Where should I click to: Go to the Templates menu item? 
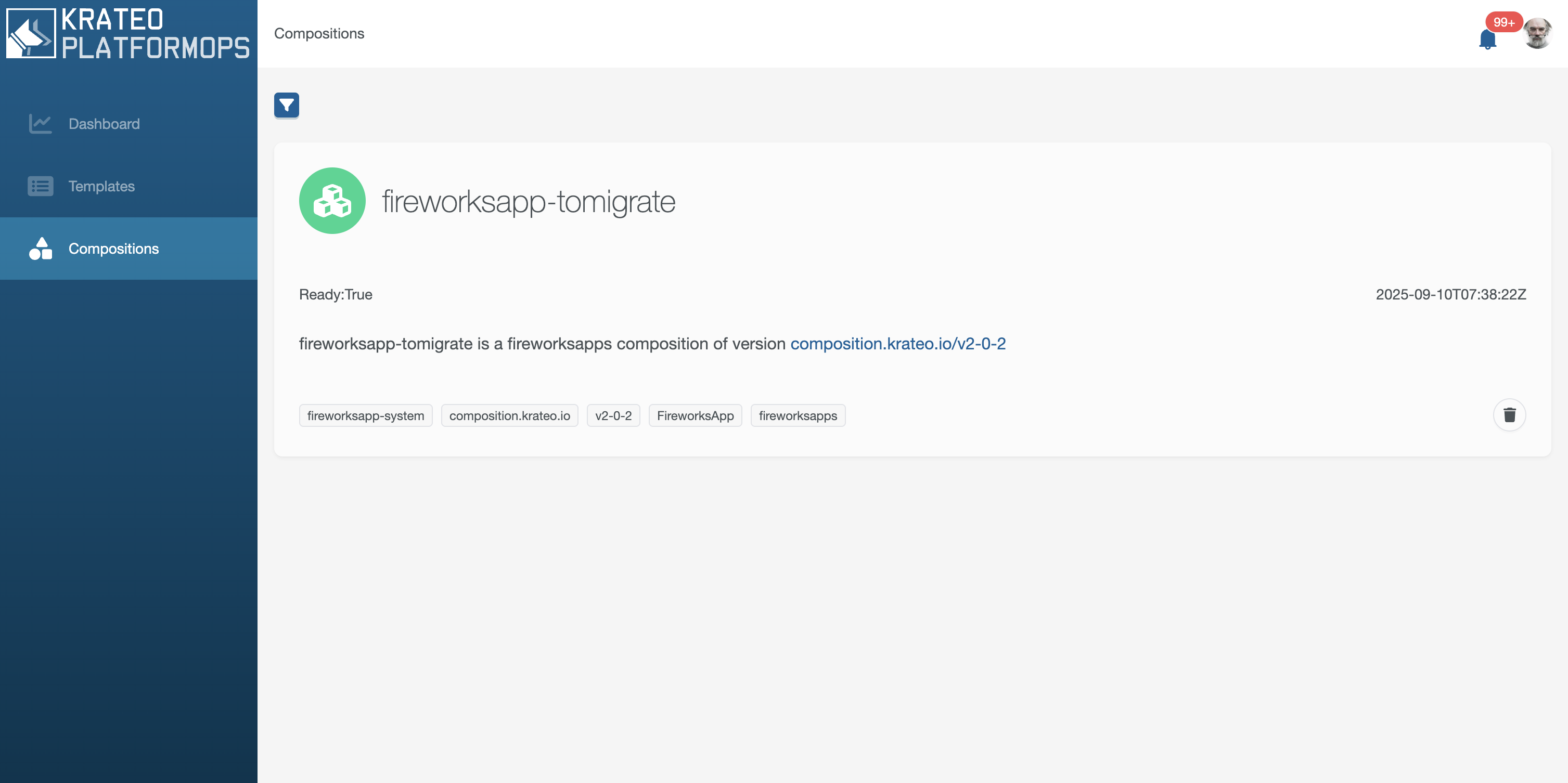point(101,186)
